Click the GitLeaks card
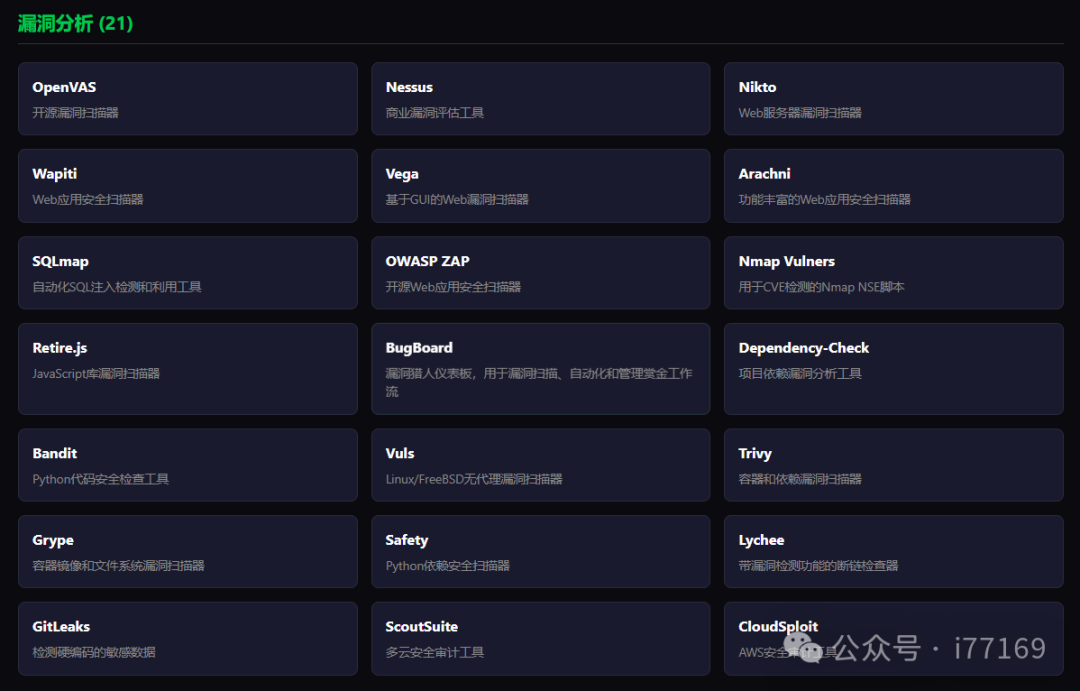1080x691 pixels. point(187,639)
